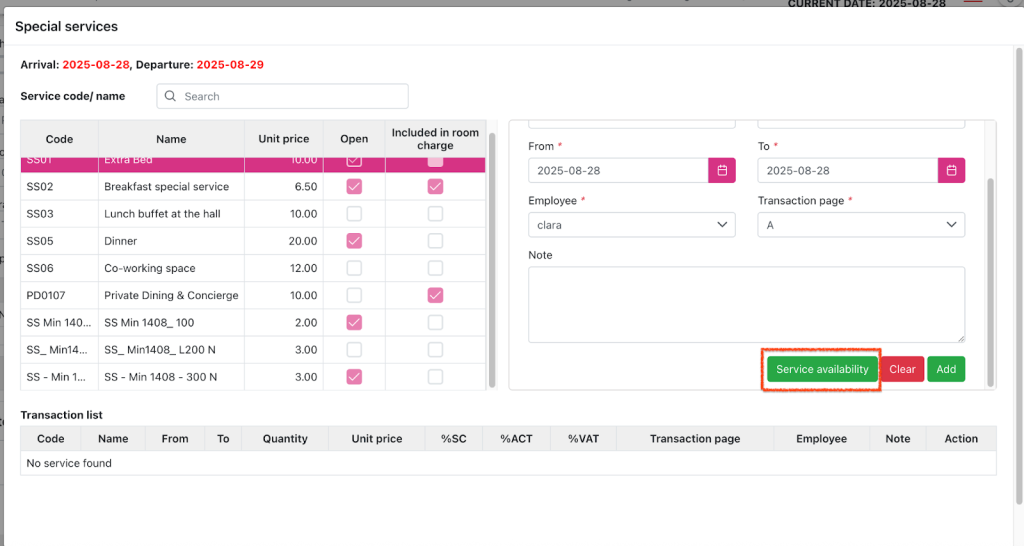Expand the Employee dropdown showing clara
The height and width of the screenshot is (546, 1024).
click(x=631, y=225)
